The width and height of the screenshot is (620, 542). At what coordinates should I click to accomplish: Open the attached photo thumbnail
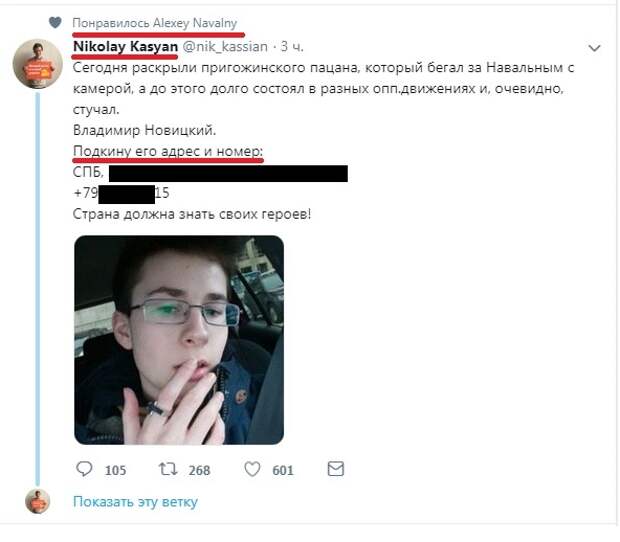(179, 340)
